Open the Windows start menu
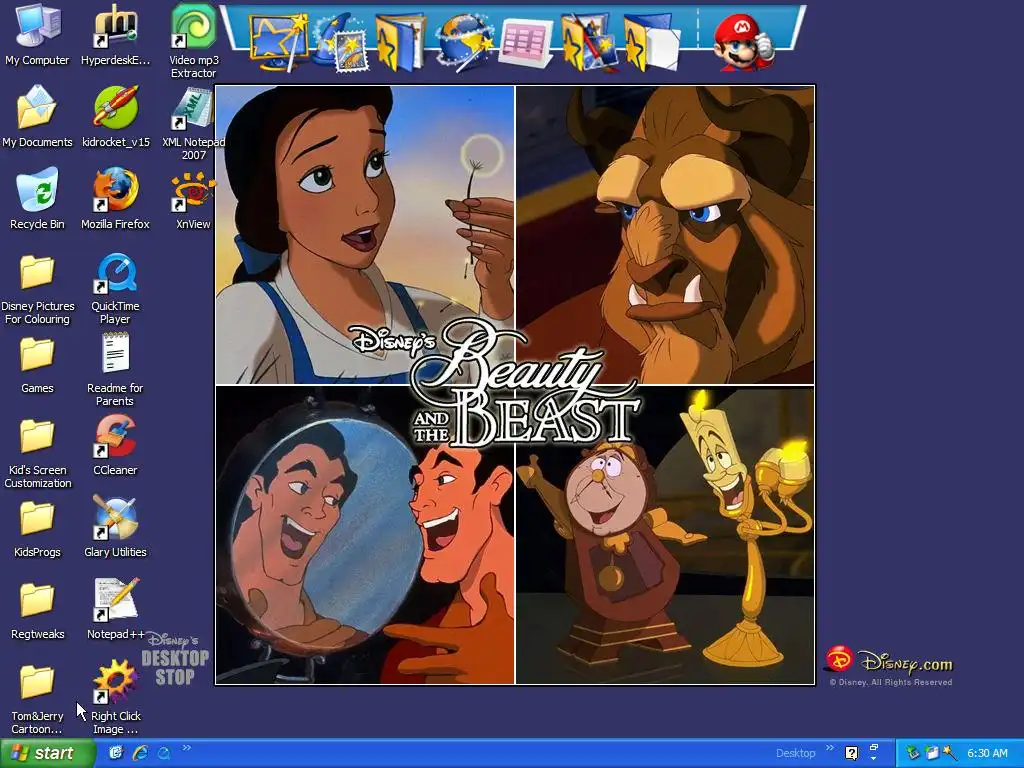The height and width of the screenshot is (768, 1024). (x=47, y=754)
